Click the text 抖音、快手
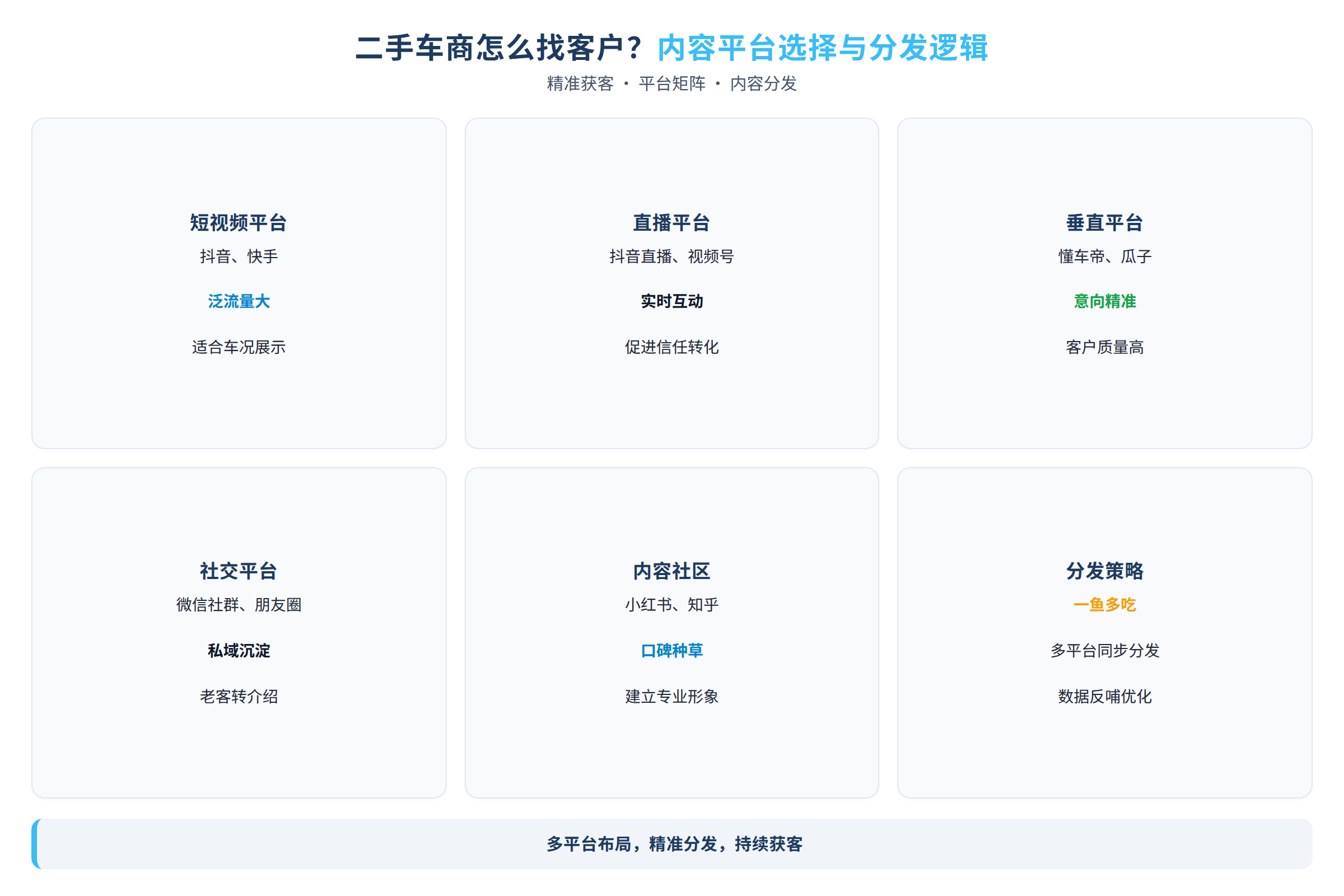The width and height of the screenshot is (1344, 896). 239,256
